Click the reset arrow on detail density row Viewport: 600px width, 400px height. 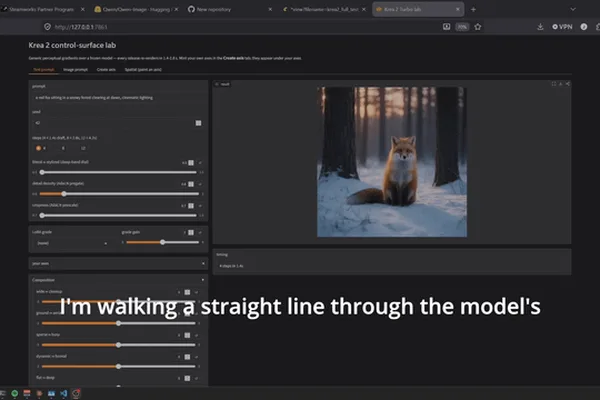[200, 184]
